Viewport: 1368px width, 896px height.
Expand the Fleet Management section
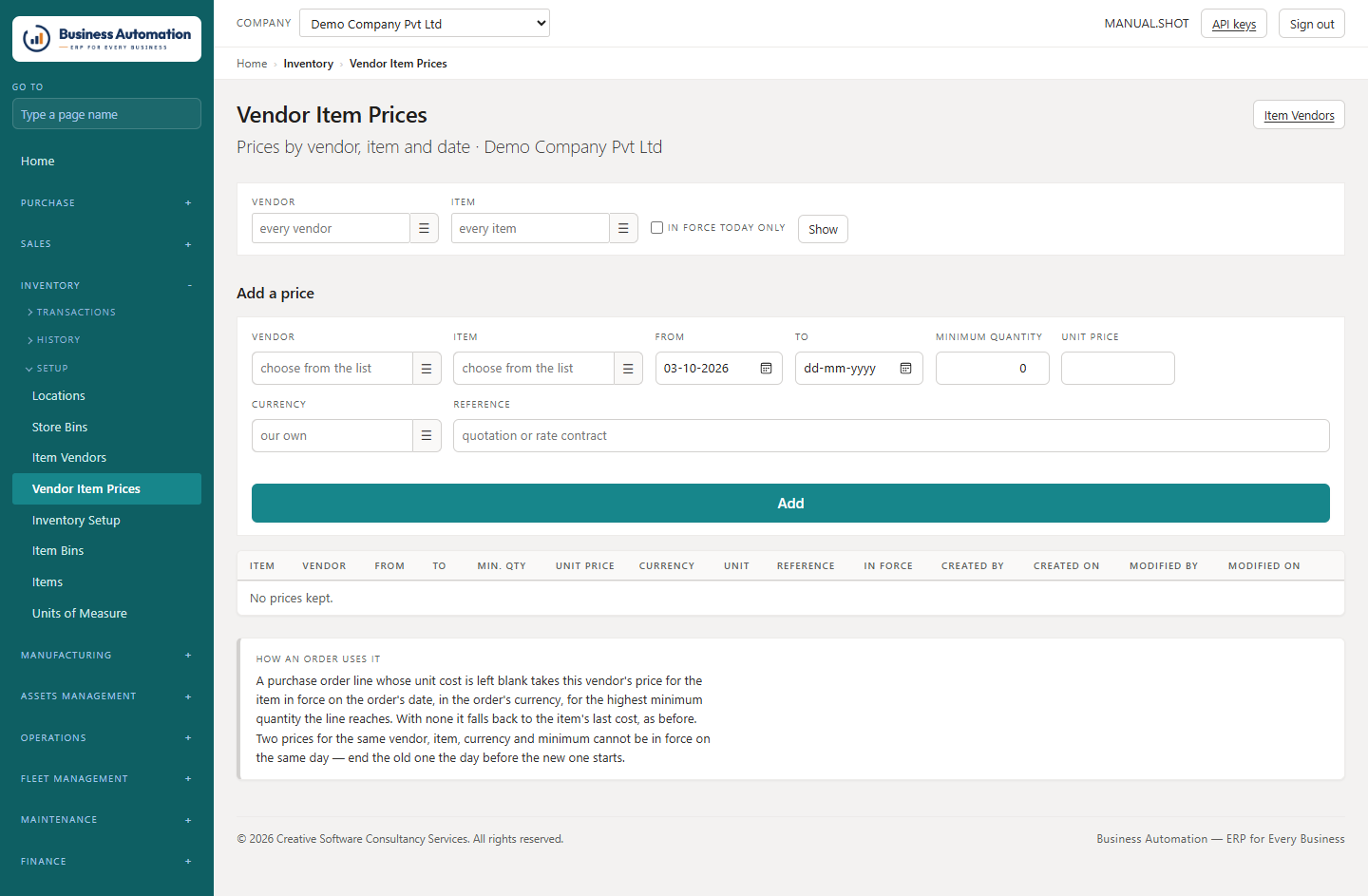[106, 779]
